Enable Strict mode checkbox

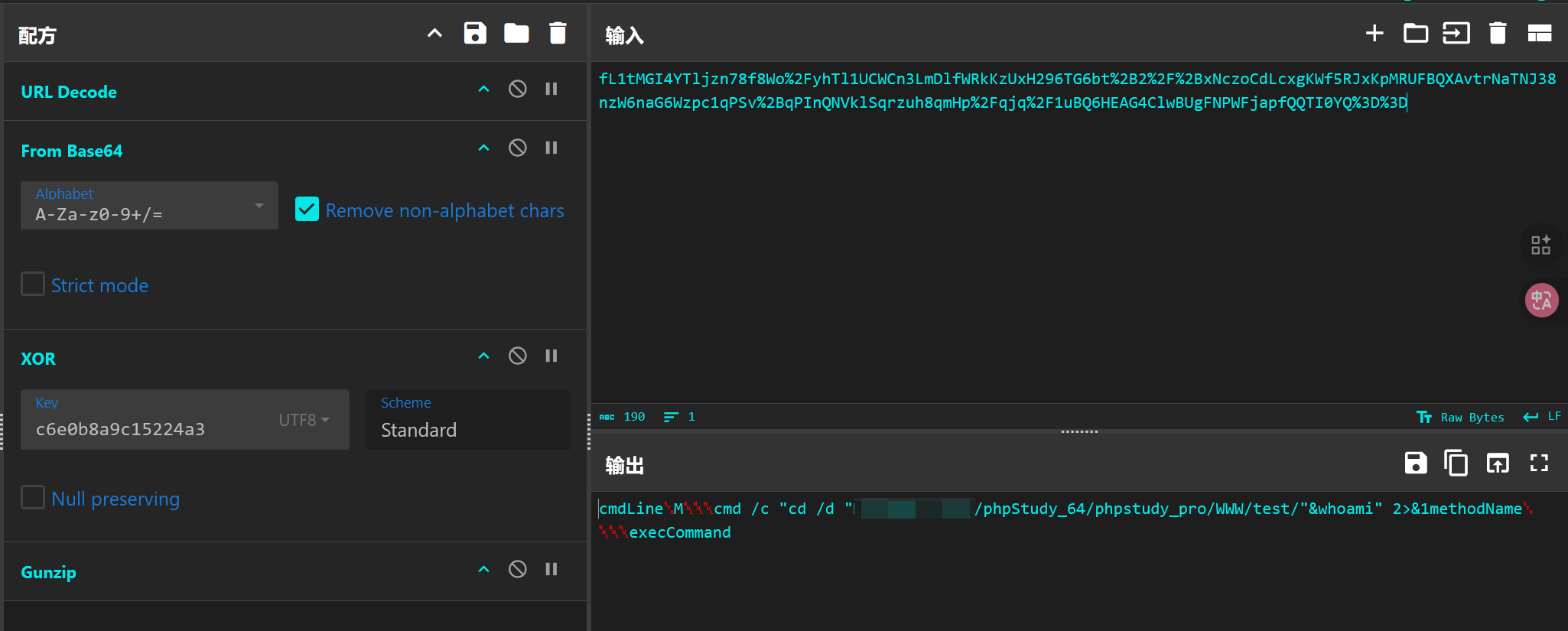pyautogui.click(x=33, y=285)
